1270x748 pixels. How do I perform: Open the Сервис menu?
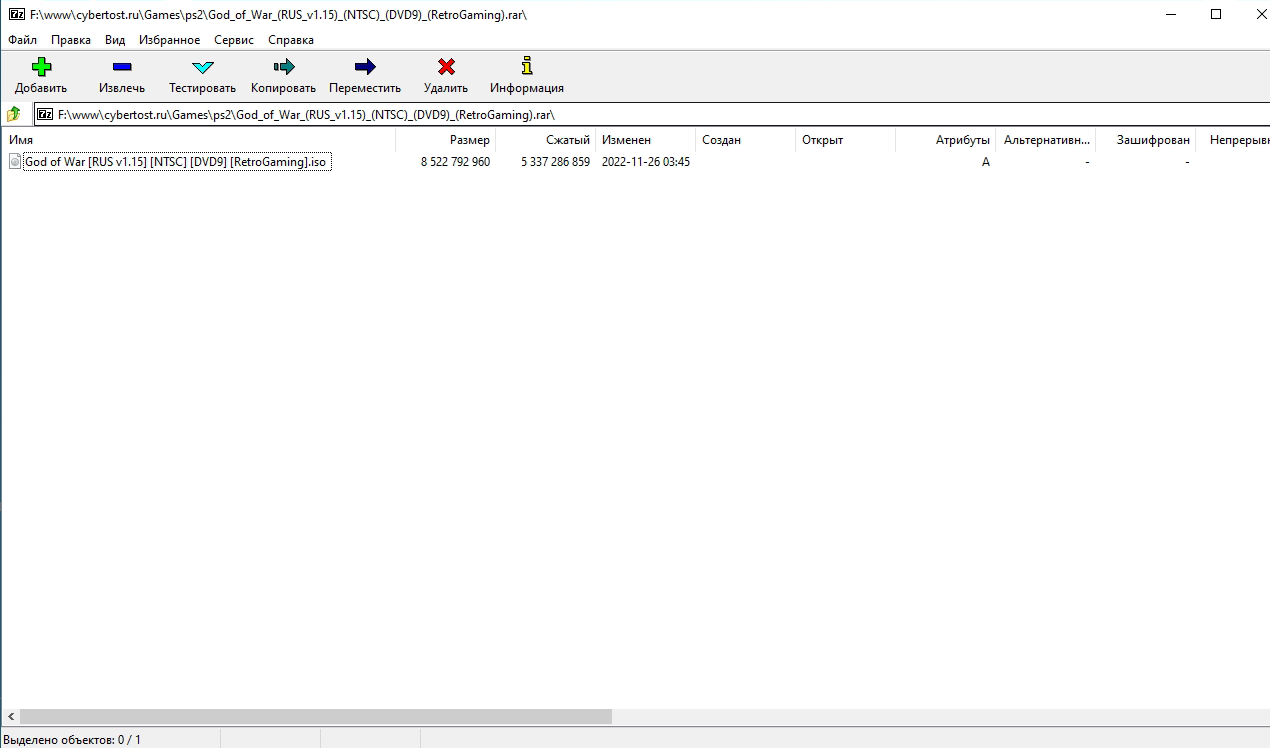point(234,40)
